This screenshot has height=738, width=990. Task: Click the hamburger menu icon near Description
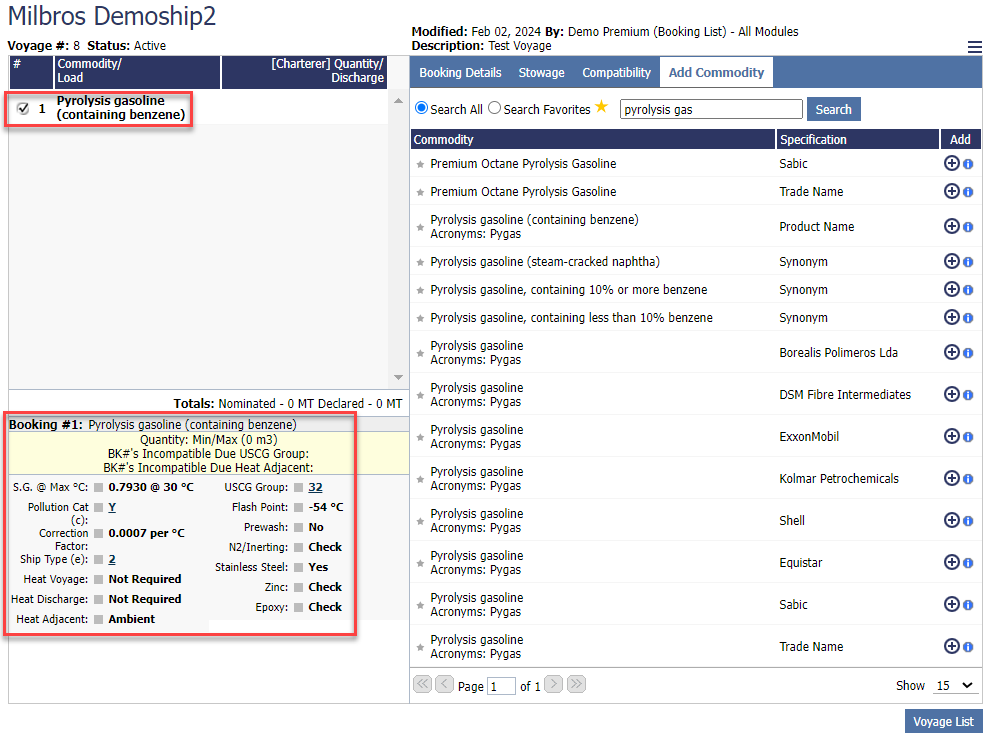974,47
